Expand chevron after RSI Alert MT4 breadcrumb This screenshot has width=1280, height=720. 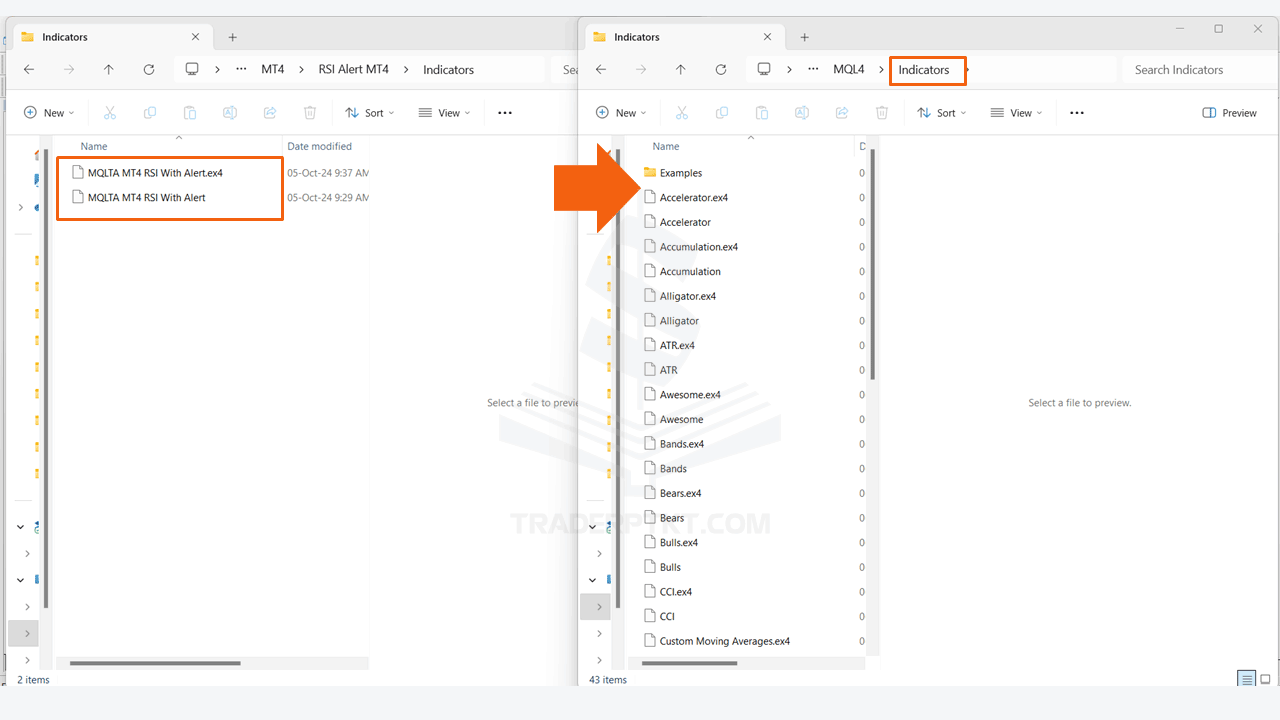[407, 70]
